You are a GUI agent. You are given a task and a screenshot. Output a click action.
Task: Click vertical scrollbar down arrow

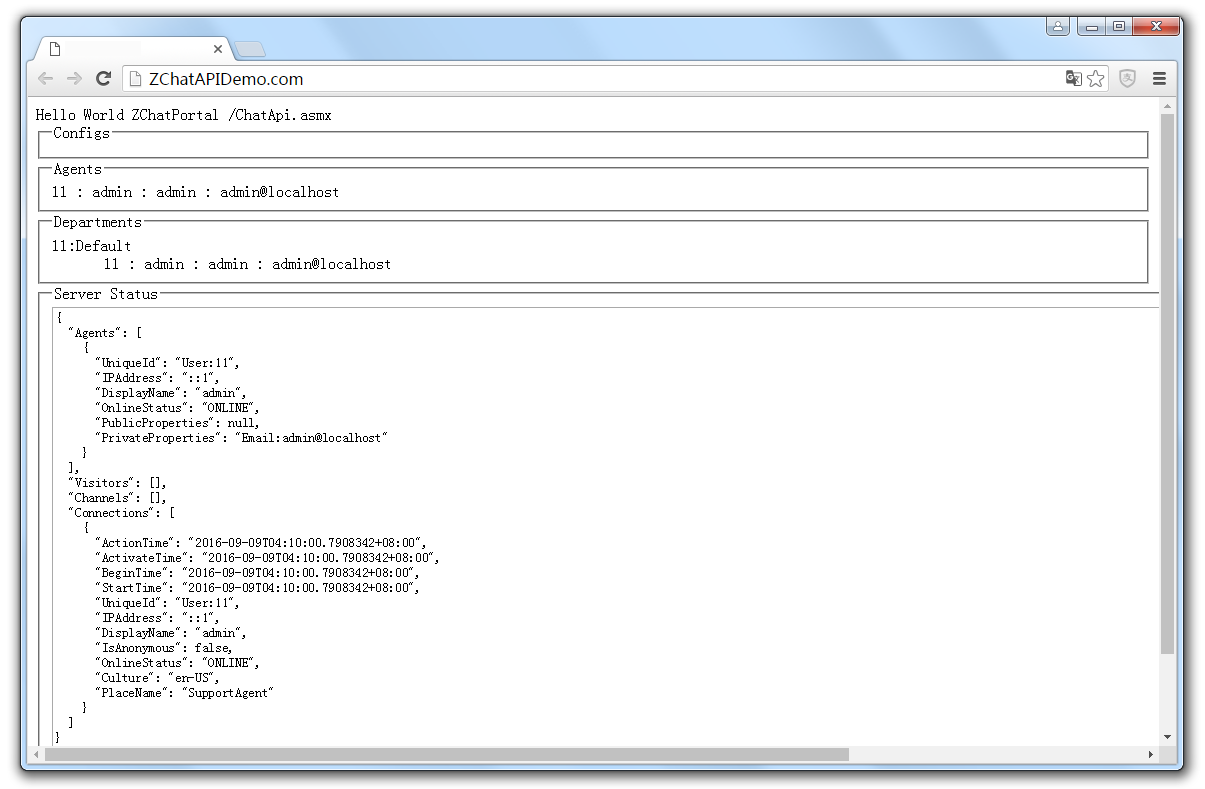pos(1167,738)
